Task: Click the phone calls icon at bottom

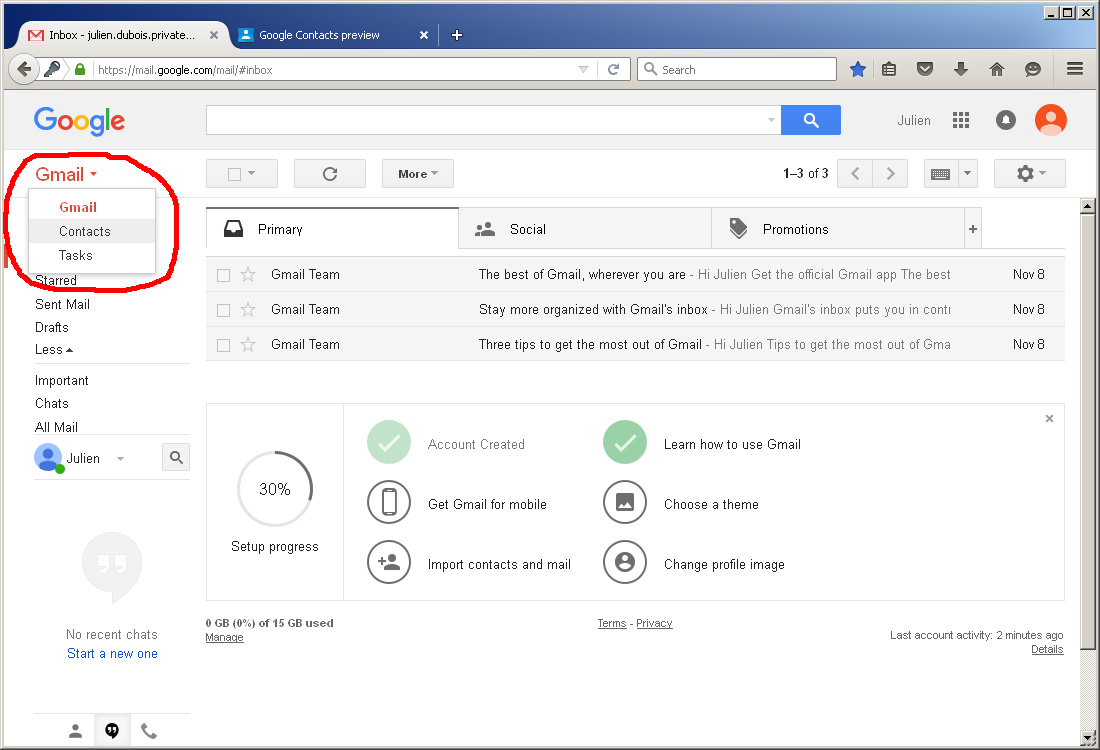Action: tap(149, 731)
